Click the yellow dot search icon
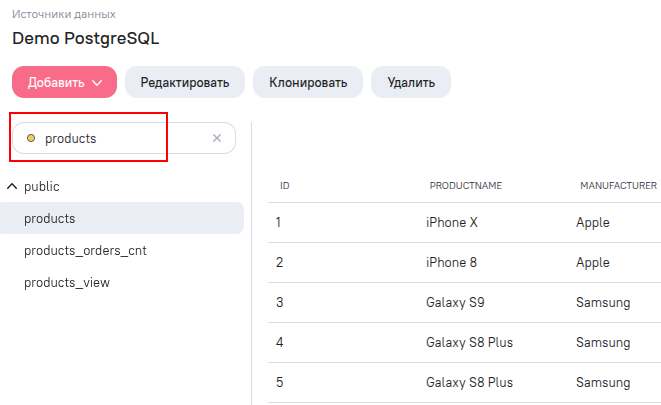The width and height of the screenshot is (661, 405). click(31, 138)
